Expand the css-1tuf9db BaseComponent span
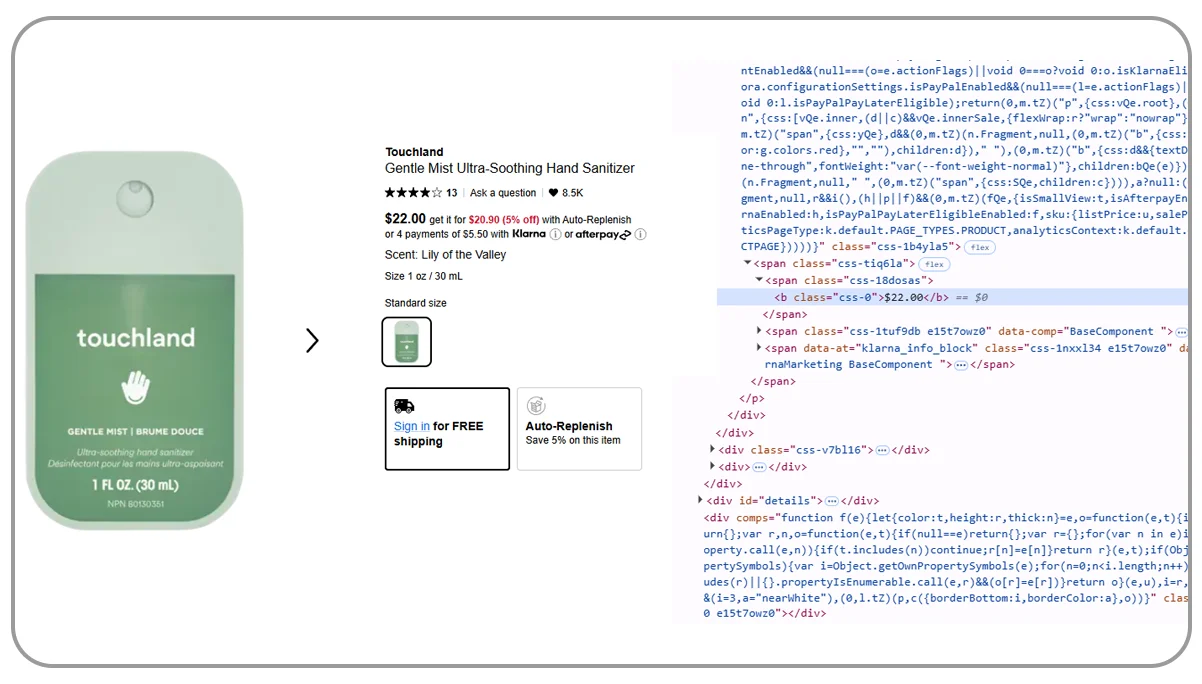The height and width of the screenshot is (684, 1202). pos(759,331)
